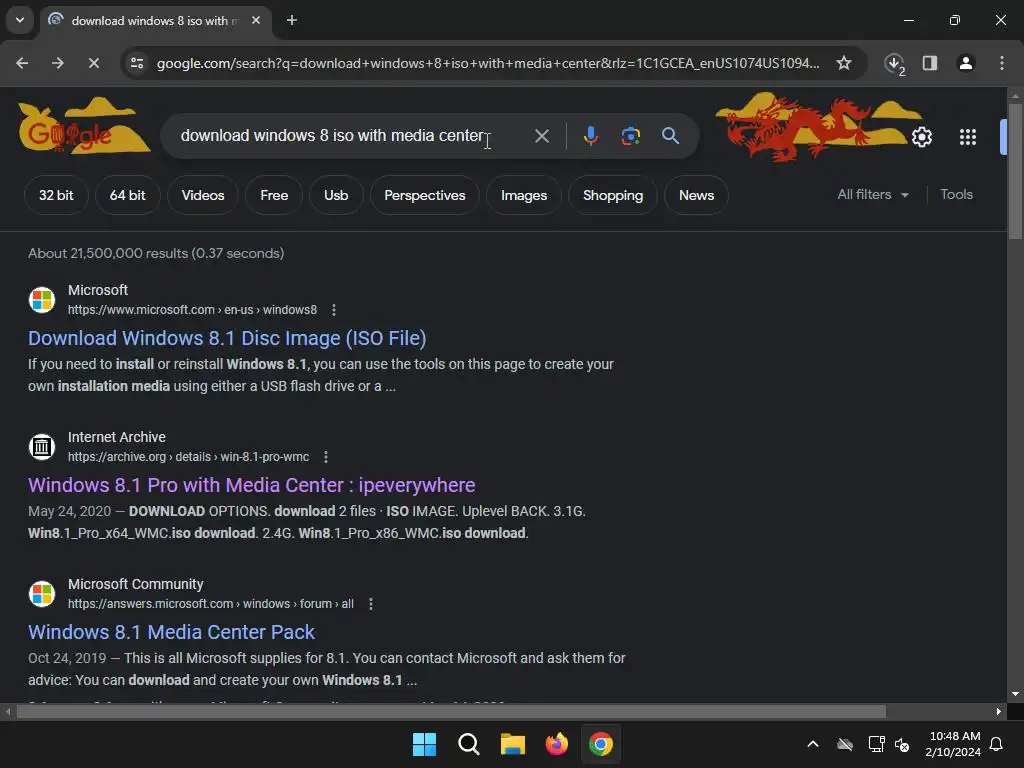Open Google quick settings gear

pos(921,137)
